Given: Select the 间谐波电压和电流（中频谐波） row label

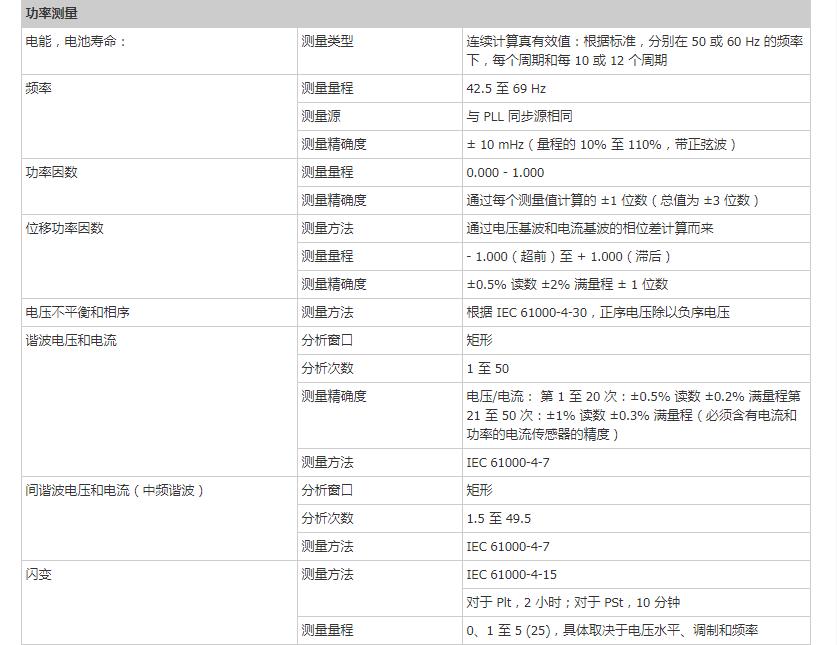Looking at the screenshot, I should coord(121,490).
